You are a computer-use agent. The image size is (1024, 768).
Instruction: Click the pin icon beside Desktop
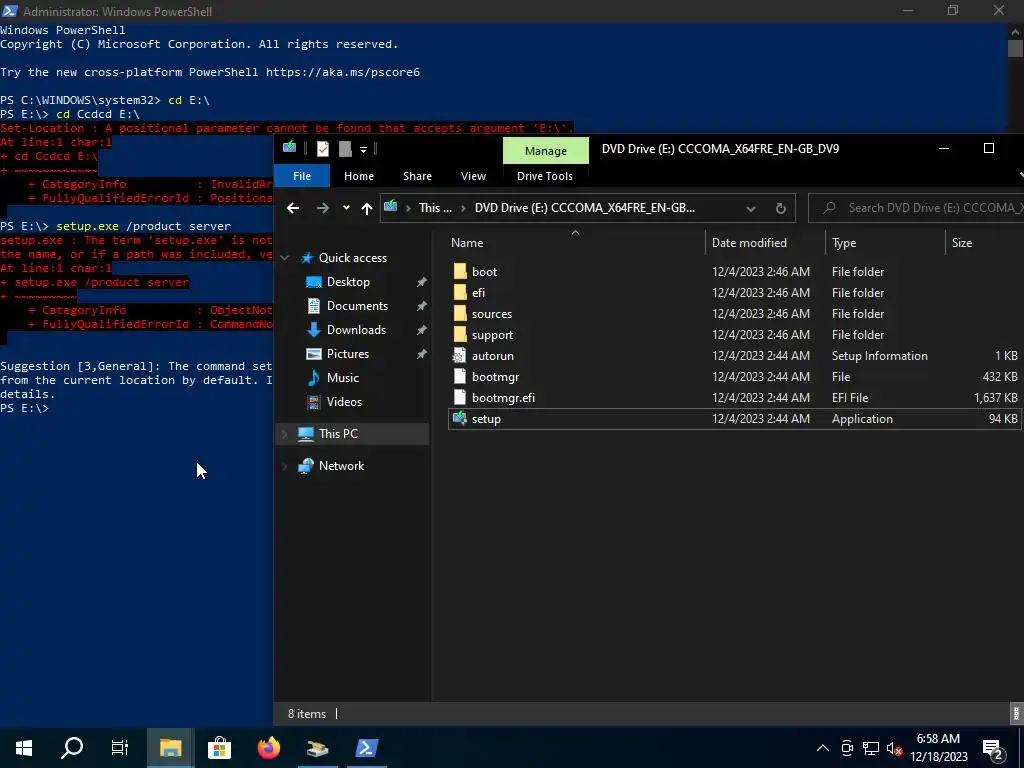[422, 282]
